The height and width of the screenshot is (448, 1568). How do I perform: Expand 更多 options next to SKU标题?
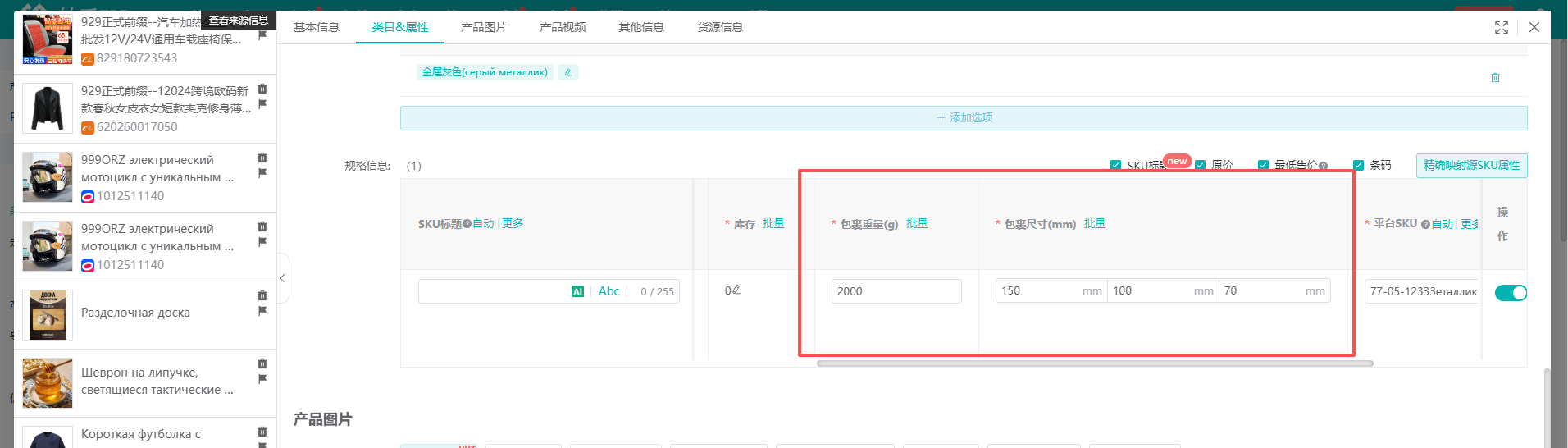coord(513,223)
